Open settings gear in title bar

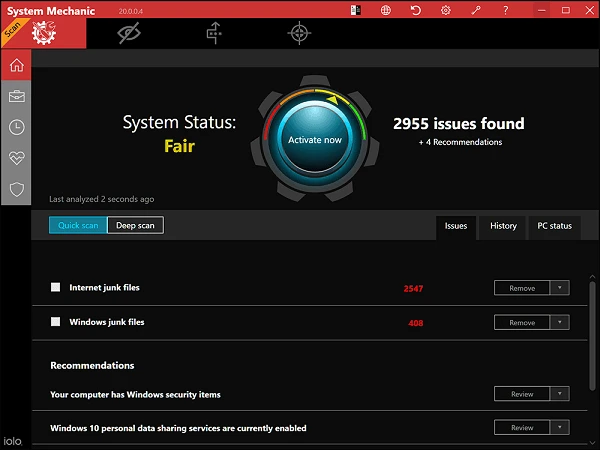pyautogui.click(x=446, y=10)
